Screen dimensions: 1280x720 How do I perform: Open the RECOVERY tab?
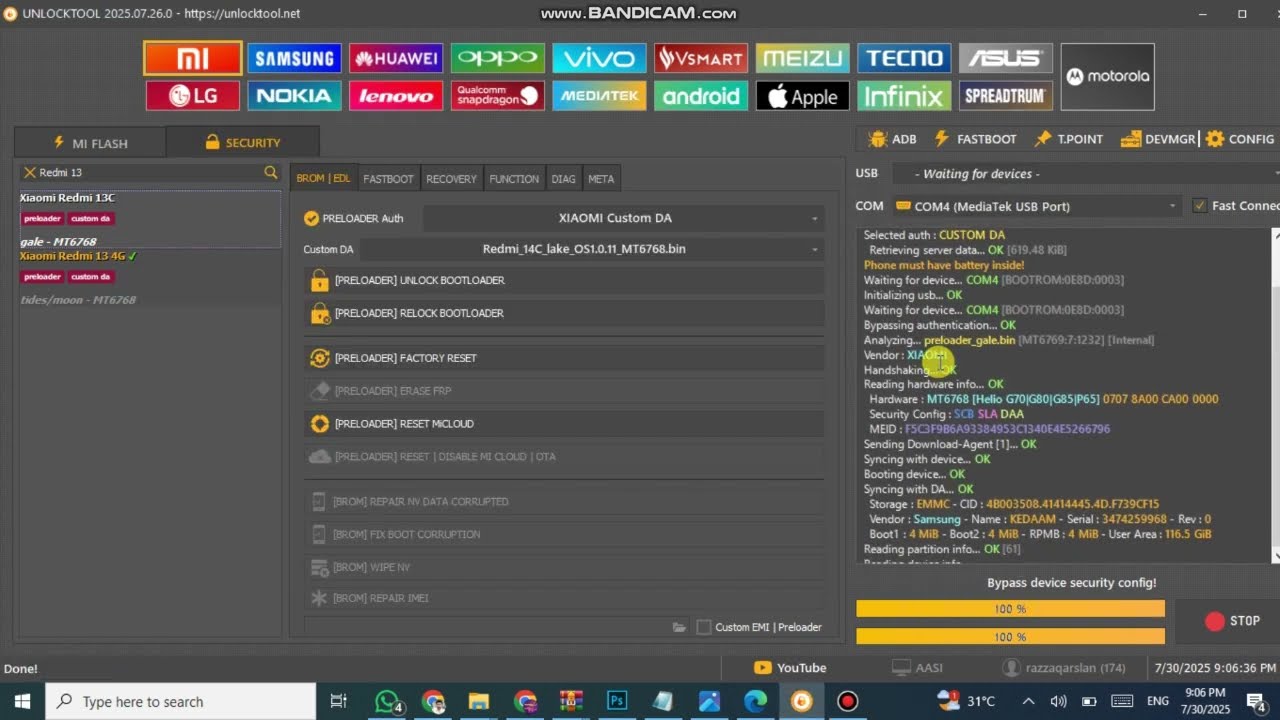pos(451,179)
